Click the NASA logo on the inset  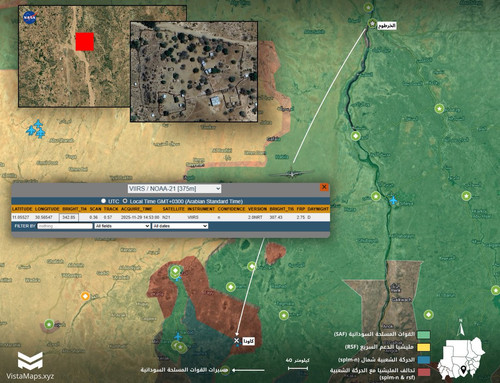pos(30,18)
